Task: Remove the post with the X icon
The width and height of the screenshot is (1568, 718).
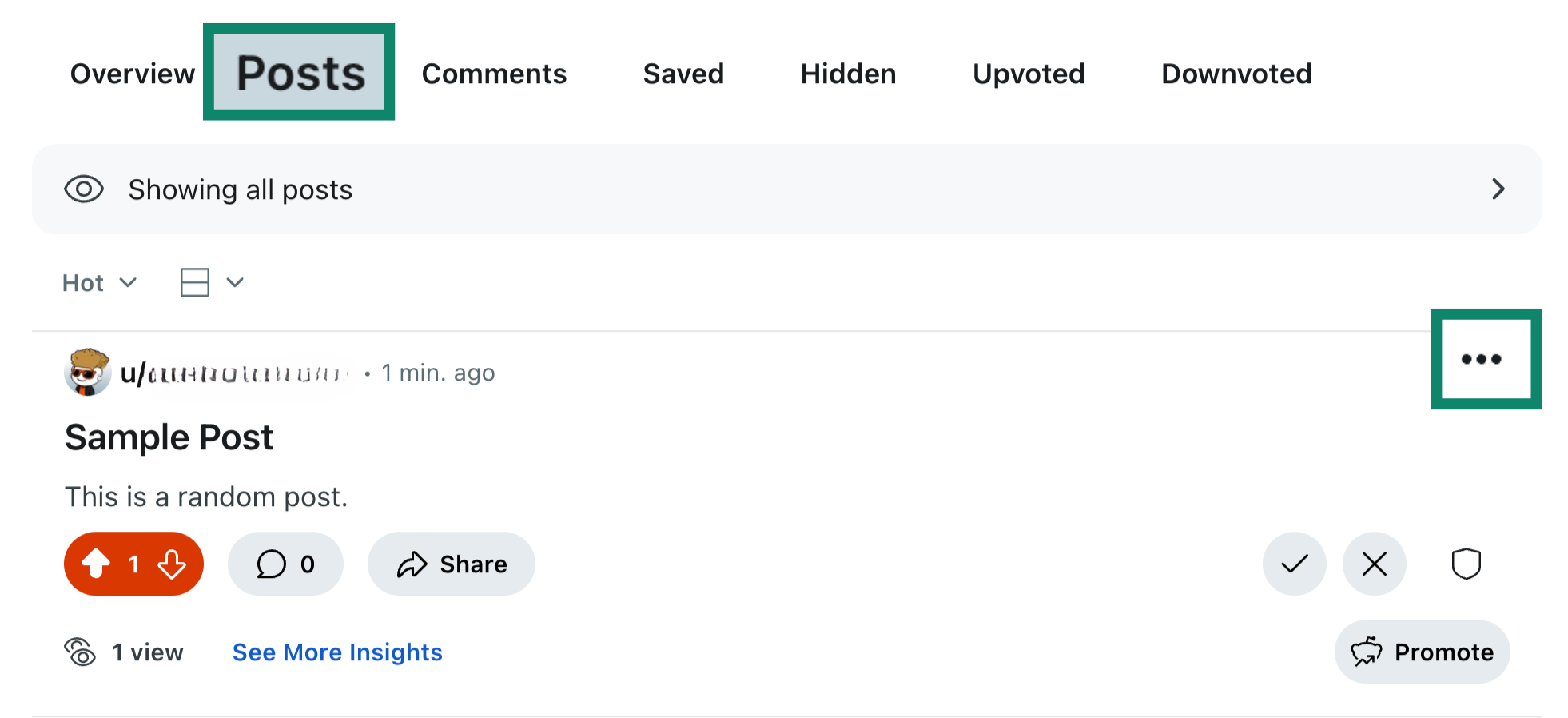Action: [1374, 564]
